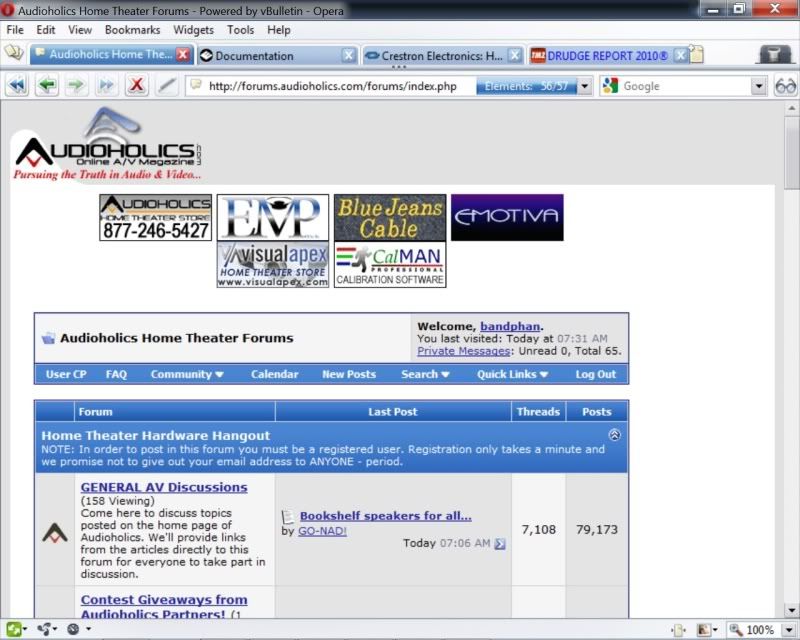Click the Opera Turbo status bar icon
Screen dimensions: 800x640
click(x=73, y=629)
